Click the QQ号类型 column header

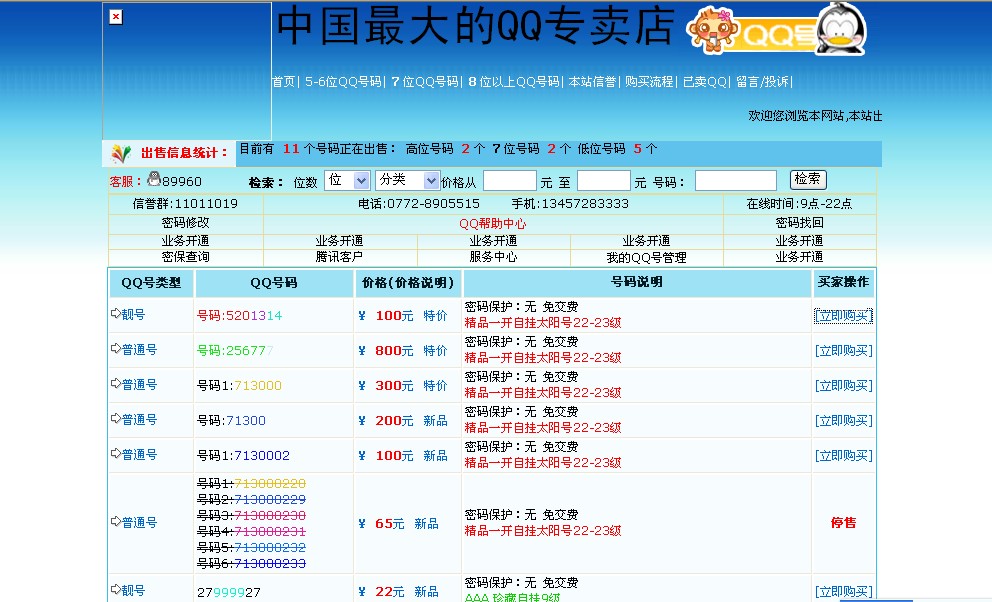151,283
